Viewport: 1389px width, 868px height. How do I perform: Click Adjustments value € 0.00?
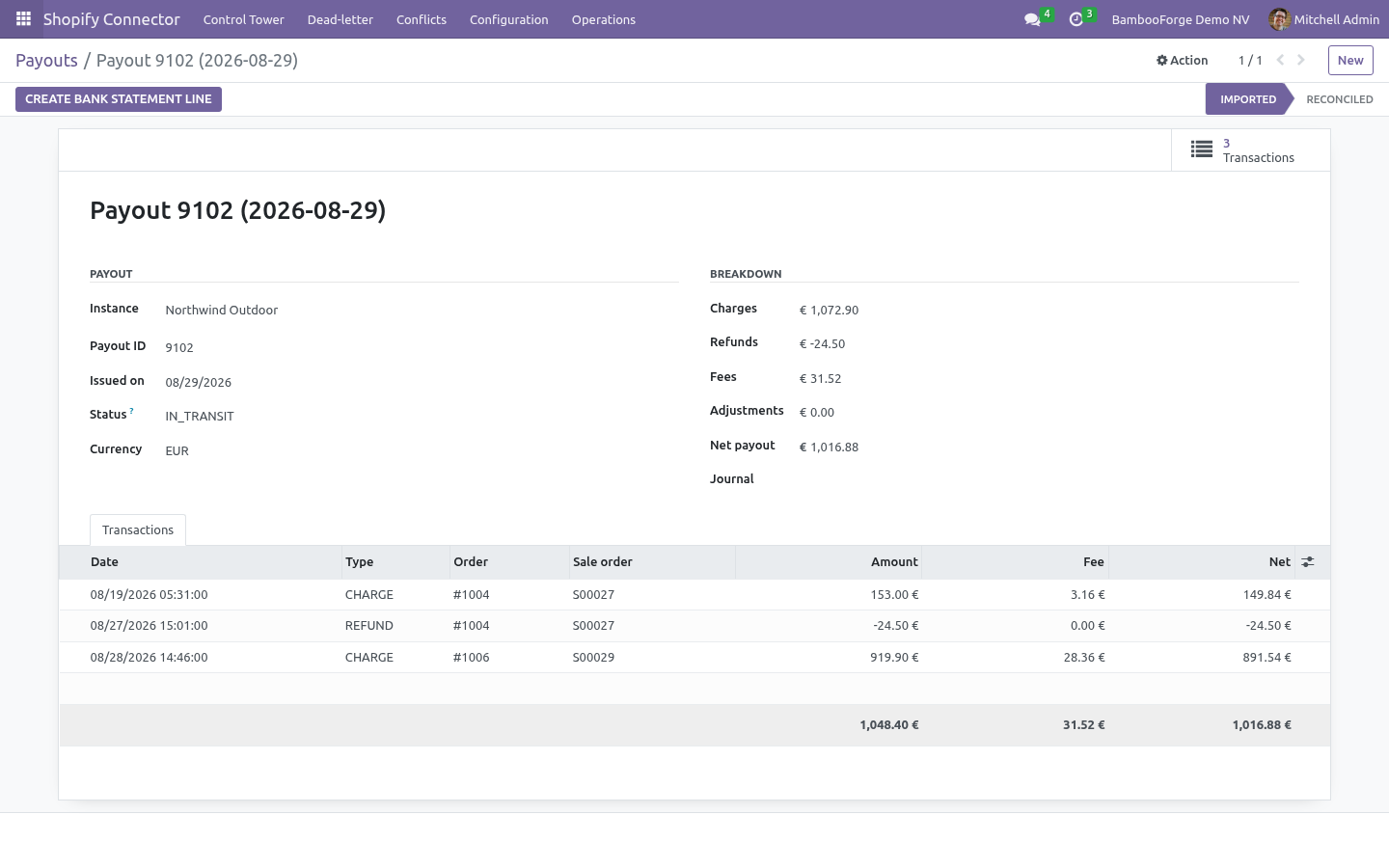pyautogui.click(x=817, y=413)
